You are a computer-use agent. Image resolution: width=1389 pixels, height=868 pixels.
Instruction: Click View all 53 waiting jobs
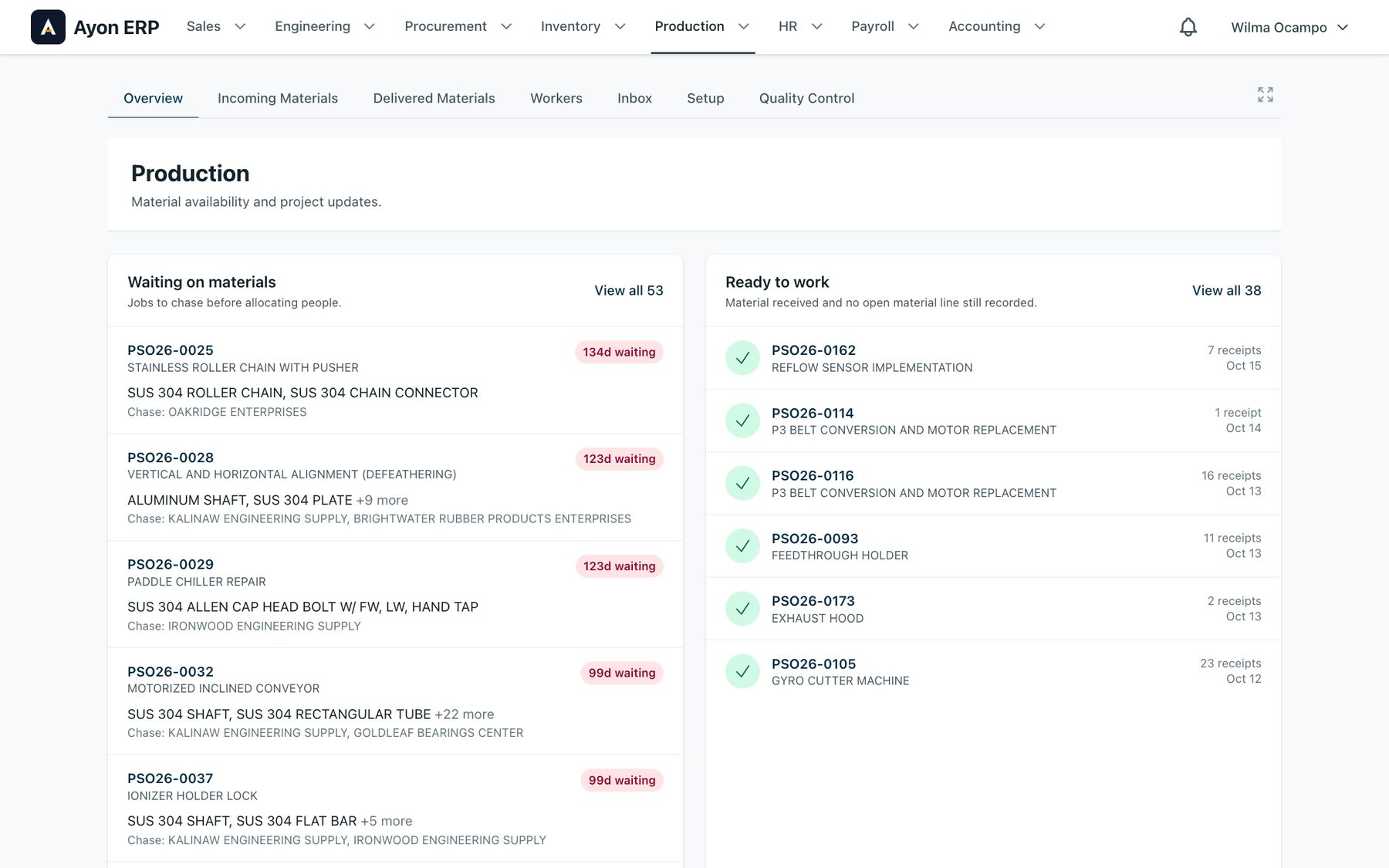(628, 290)
